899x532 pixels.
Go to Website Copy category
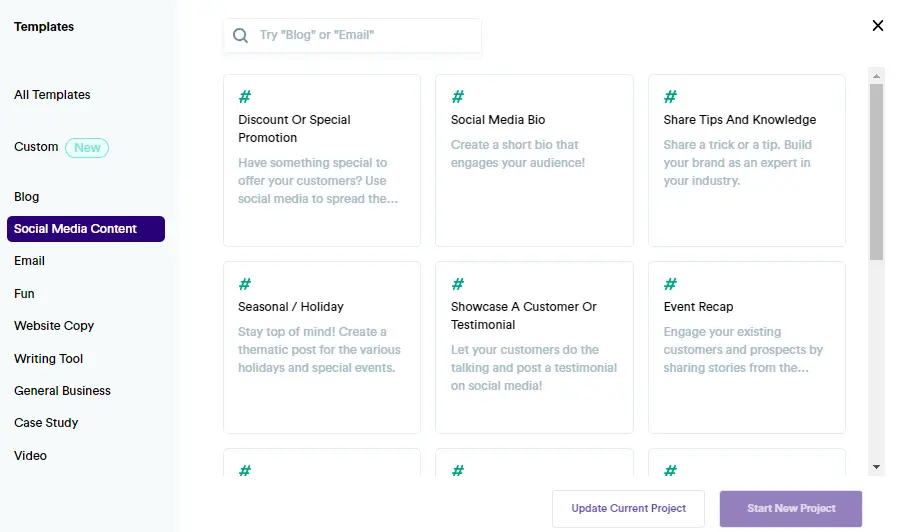click(54, 326)
